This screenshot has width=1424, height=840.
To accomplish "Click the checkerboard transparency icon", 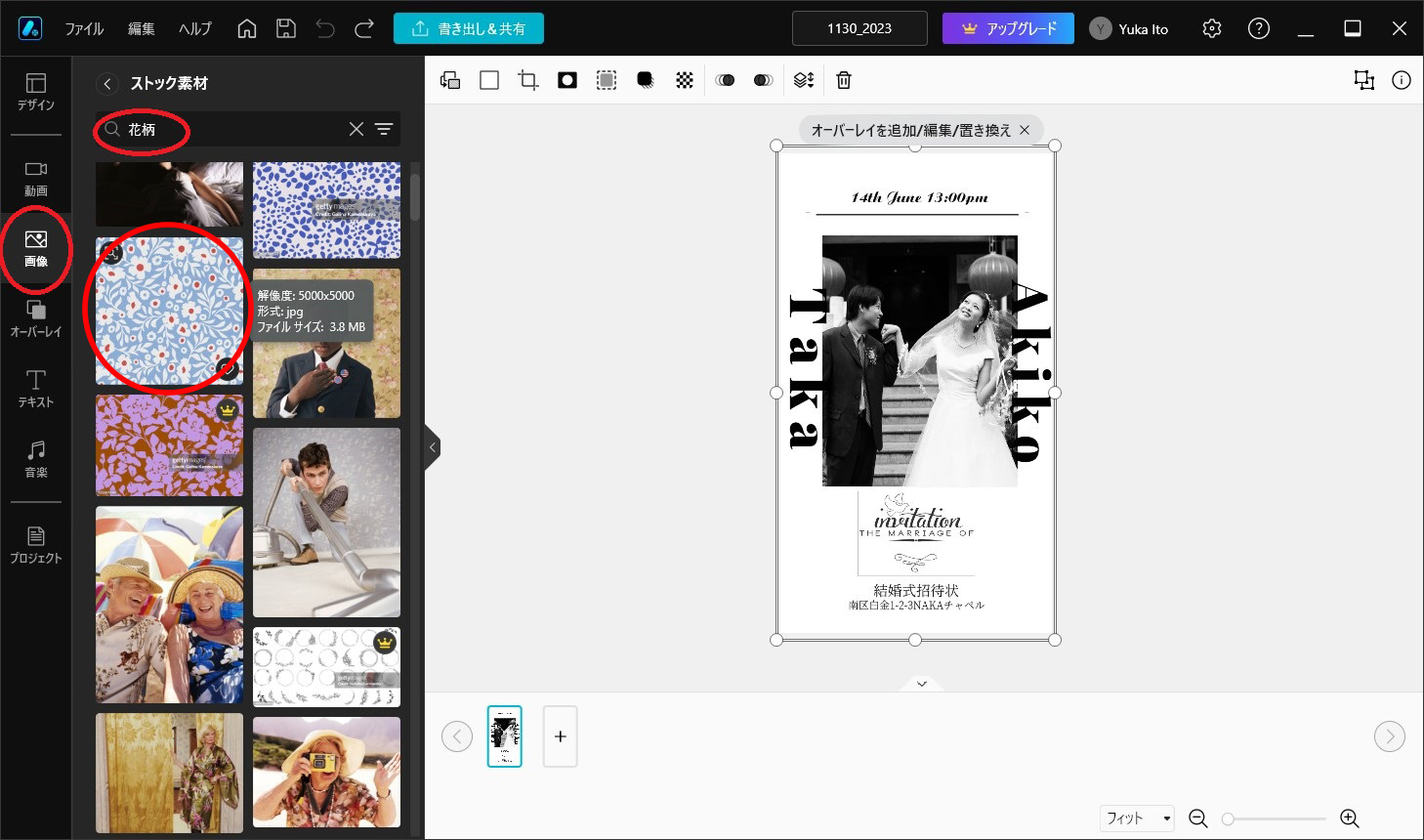I will (685, 80).
